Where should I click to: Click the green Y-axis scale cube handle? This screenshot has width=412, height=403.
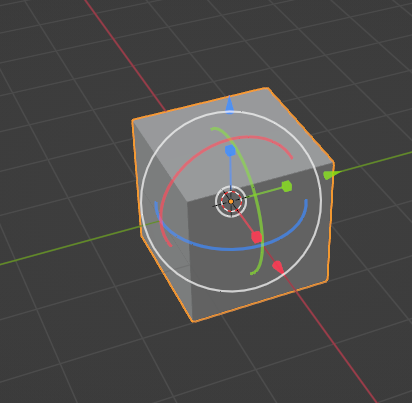click(287, 186)
